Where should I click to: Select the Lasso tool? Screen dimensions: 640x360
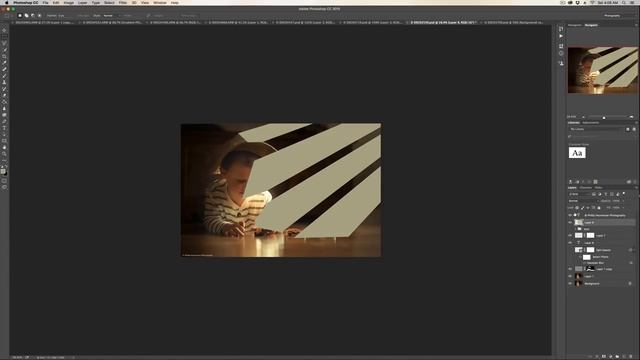click(4, 43)
